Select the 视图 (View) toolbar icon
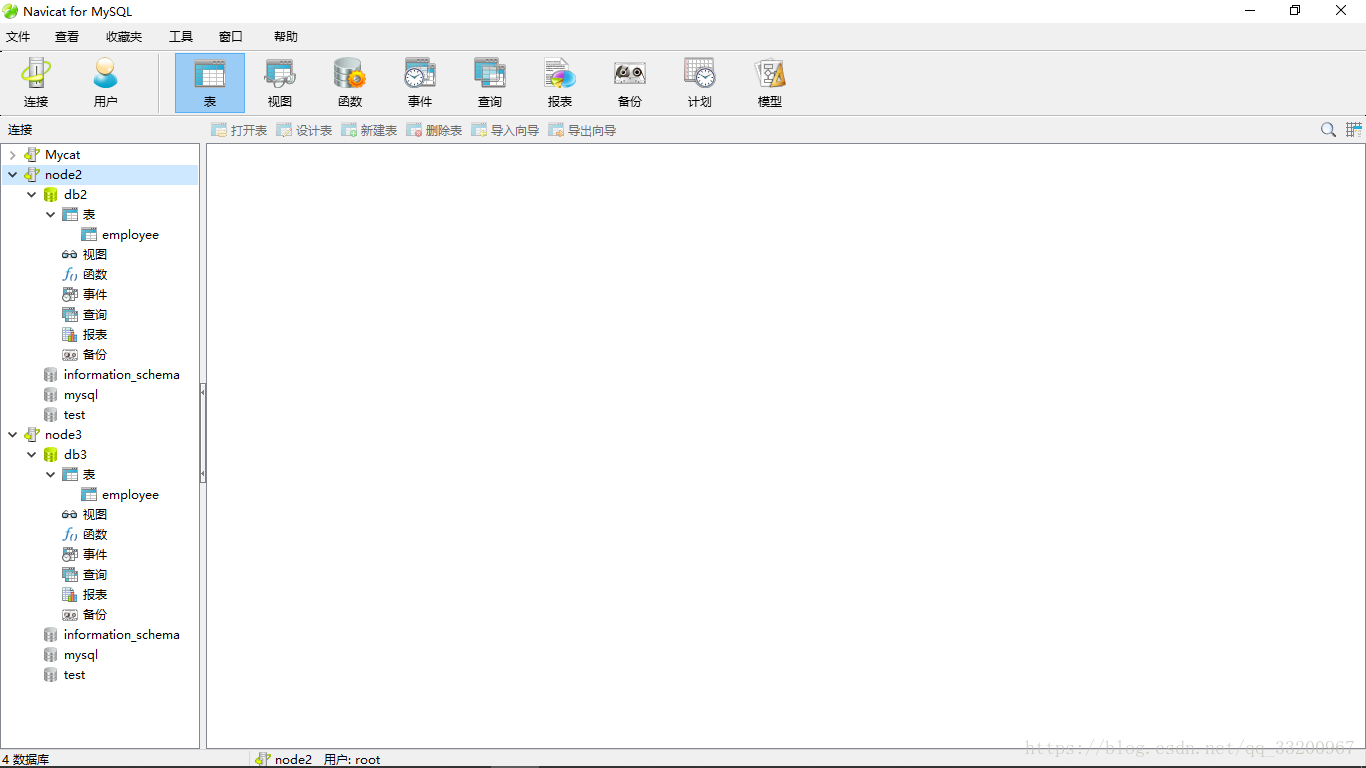 point(280,82)
